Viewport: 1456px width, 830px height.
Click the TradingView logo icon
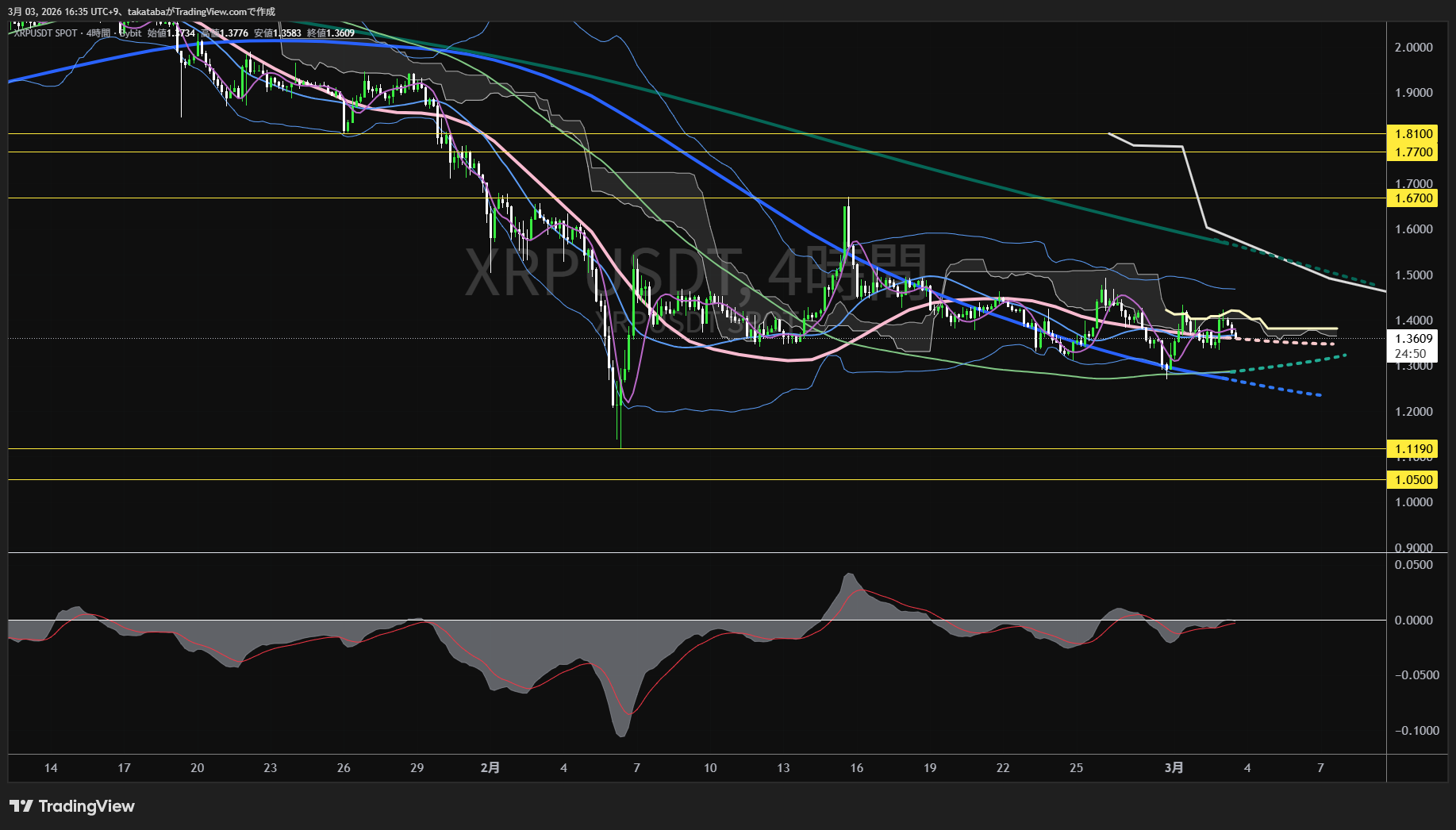21,806
